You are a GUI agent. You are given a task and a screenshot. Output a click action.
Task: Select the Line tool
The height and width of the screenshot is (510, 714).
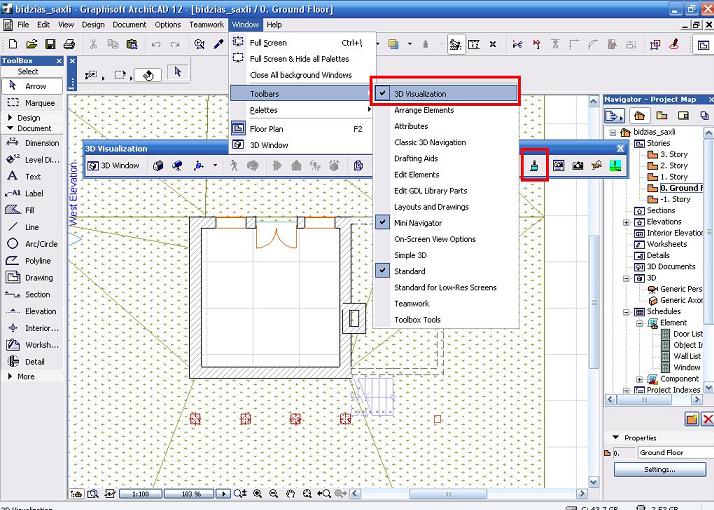pos(32,227)
